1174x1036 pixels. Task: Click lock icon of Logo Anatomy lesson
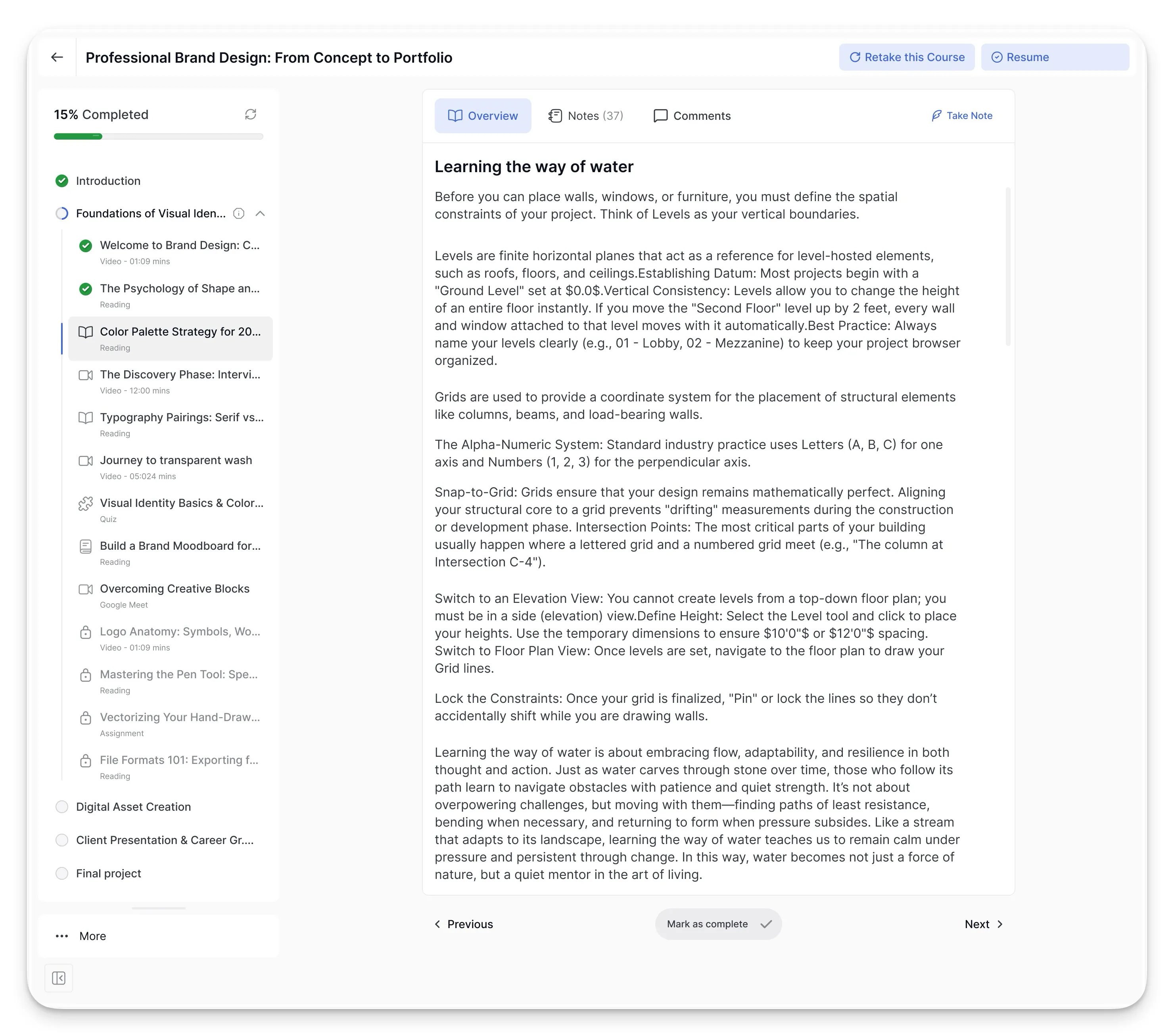click(x=86, y=632)
